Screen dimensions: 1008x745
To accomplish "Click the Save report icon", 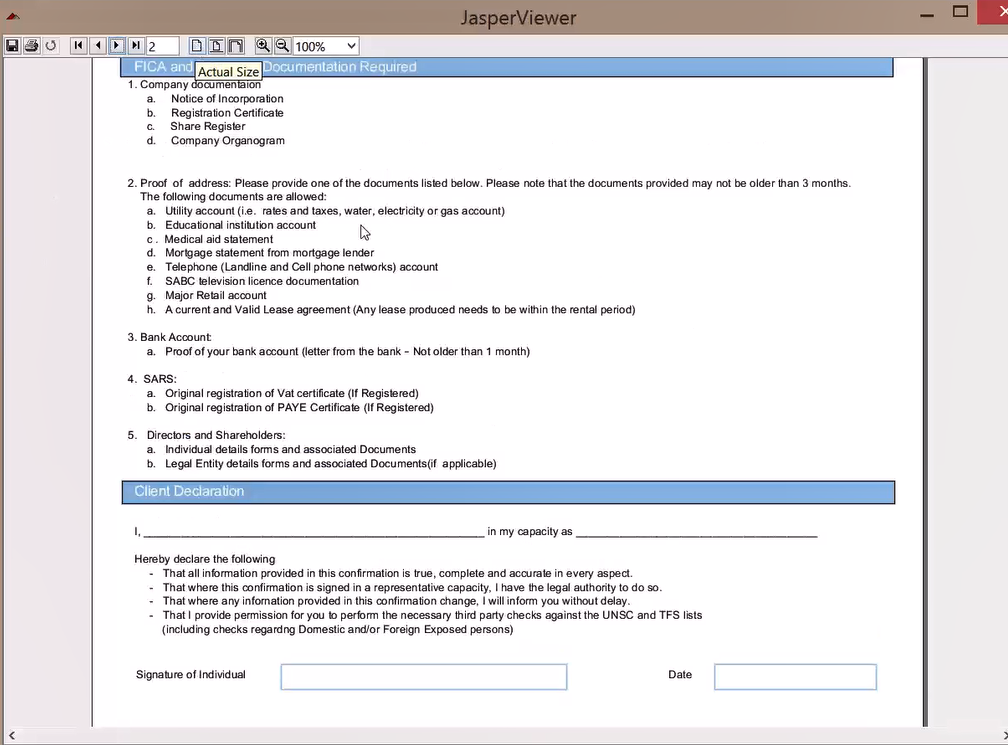I will click(12, 46).
